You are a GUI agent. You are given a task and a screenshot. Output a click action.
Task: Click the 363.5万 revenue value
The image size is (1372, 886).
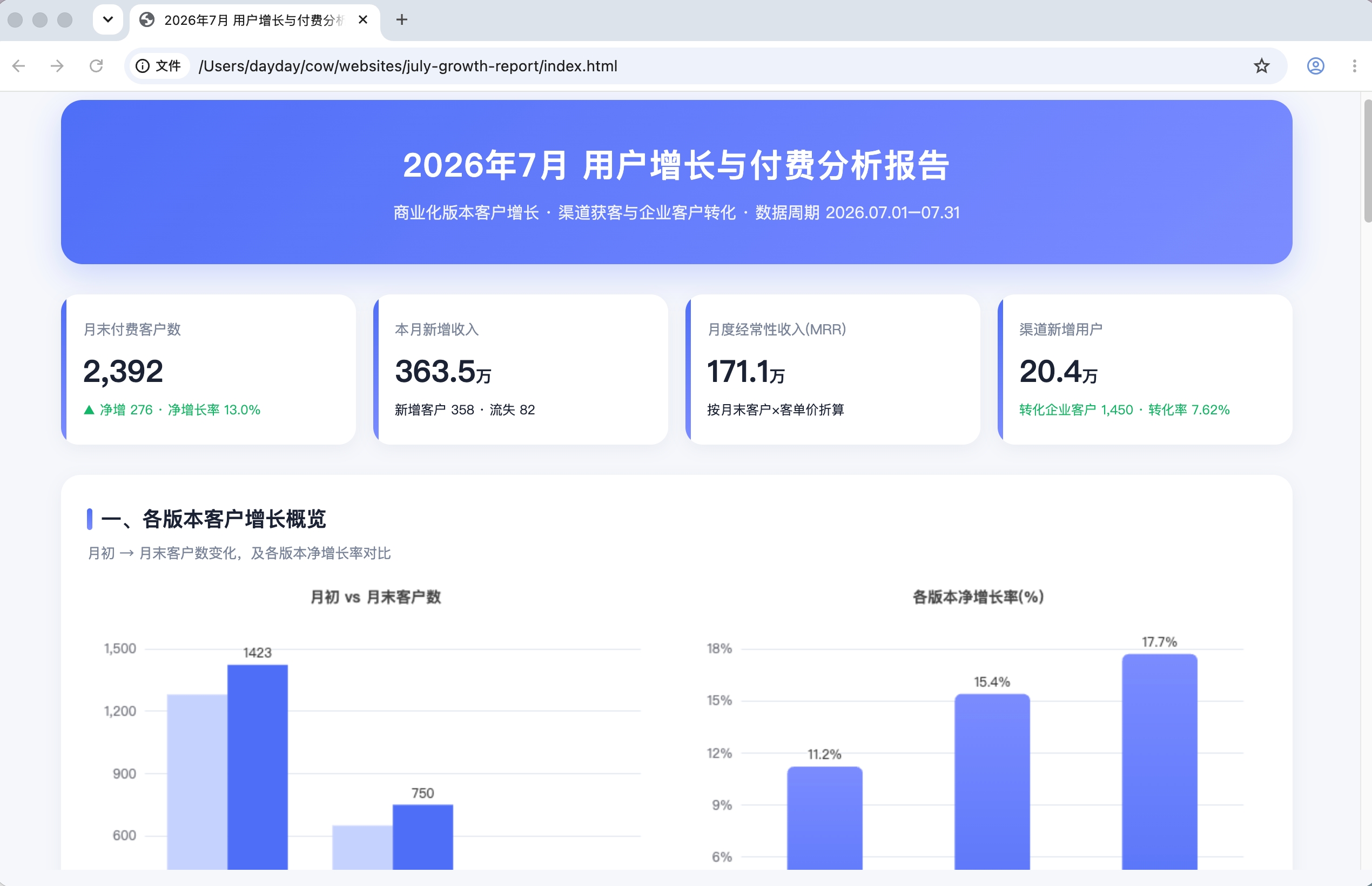(x=443, y=371)
